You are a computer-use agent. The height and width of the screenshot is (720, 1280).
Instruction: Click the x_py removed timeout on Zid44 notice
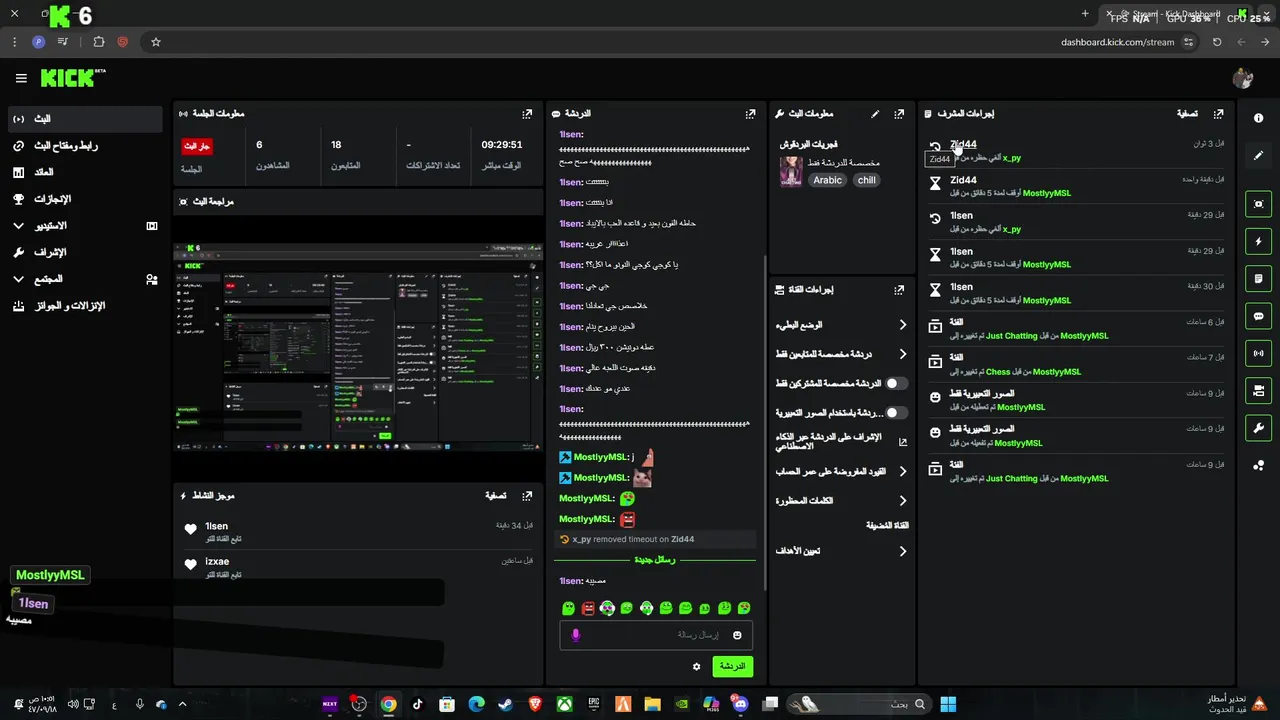pos(656,539)
